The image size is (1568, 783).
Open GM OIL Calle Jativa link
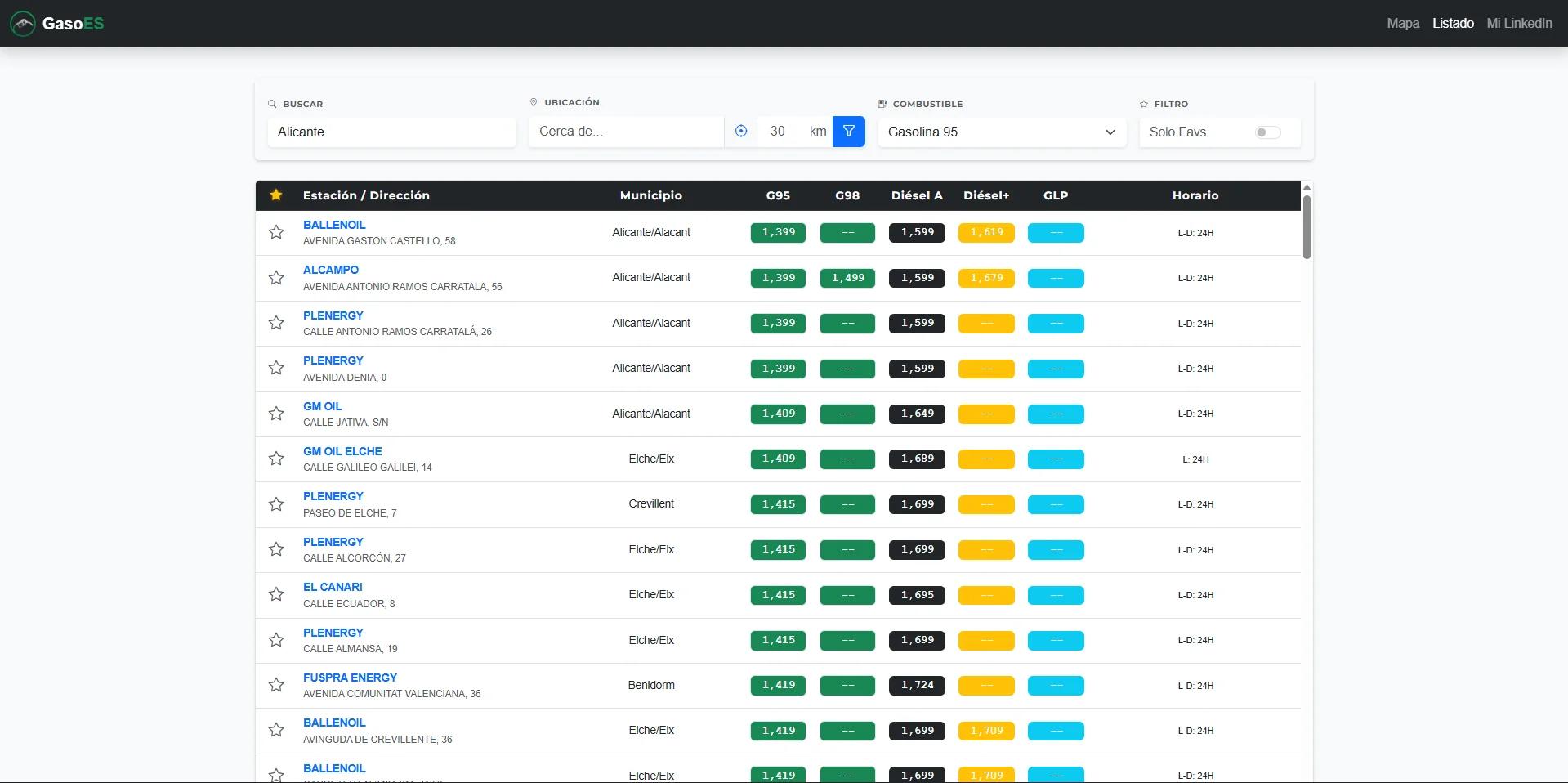[323, 406]
